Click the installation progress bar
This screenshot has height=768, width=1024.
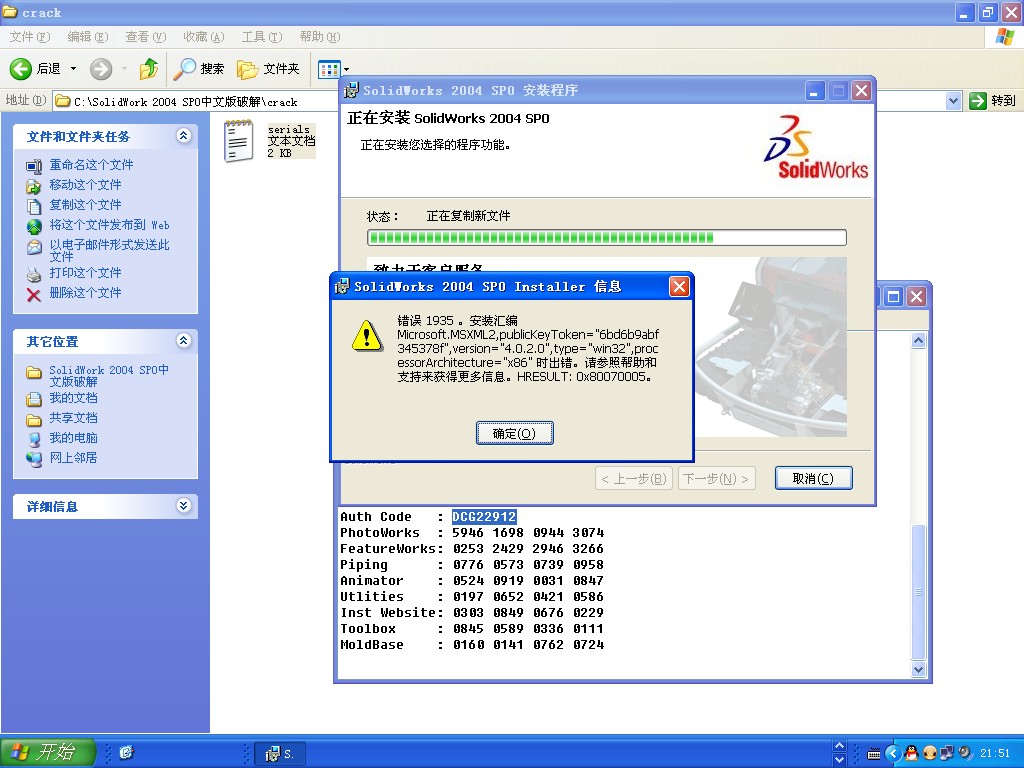tap(607, 238)
